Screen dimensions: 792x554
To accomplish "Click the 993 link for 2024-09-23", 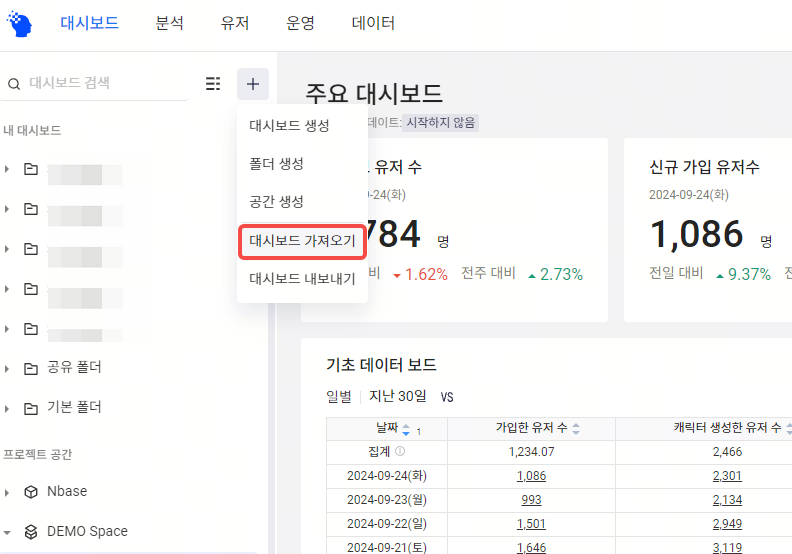I will pos(531,500).
